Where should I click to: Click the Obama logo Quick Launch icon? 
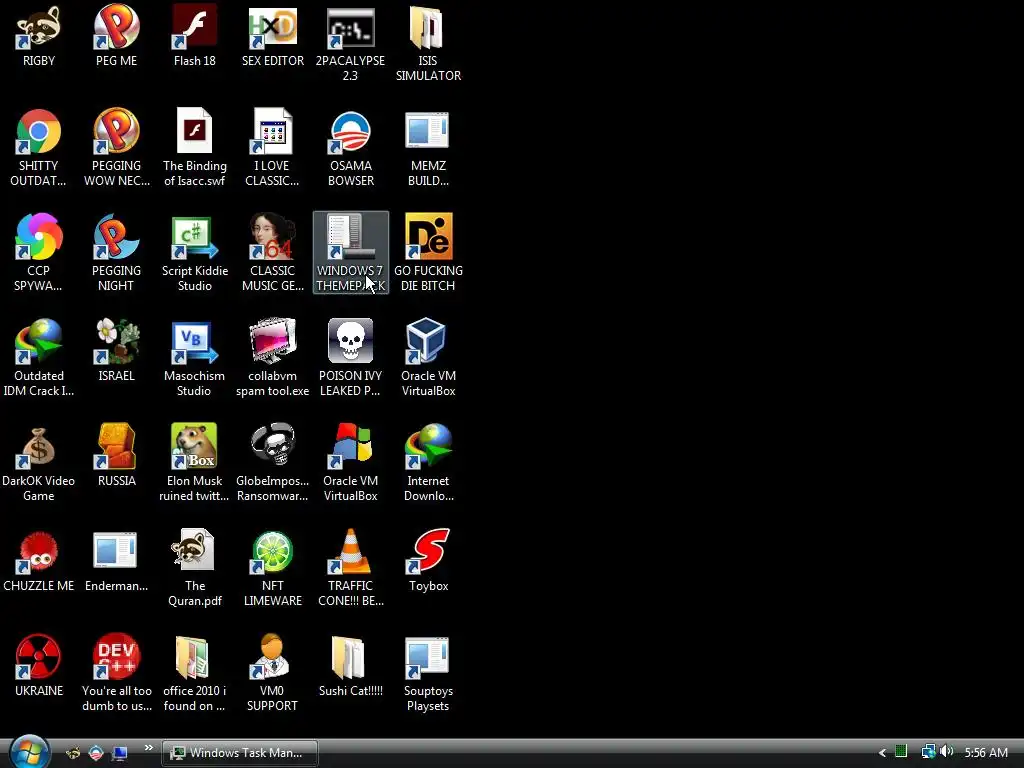[x=96, y=753]
